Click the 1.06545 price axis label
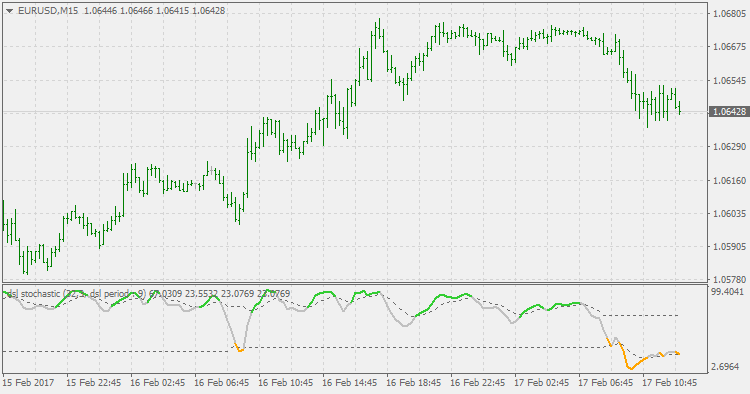The height and width of the screenshot is (394, 750). pos(729,80)
